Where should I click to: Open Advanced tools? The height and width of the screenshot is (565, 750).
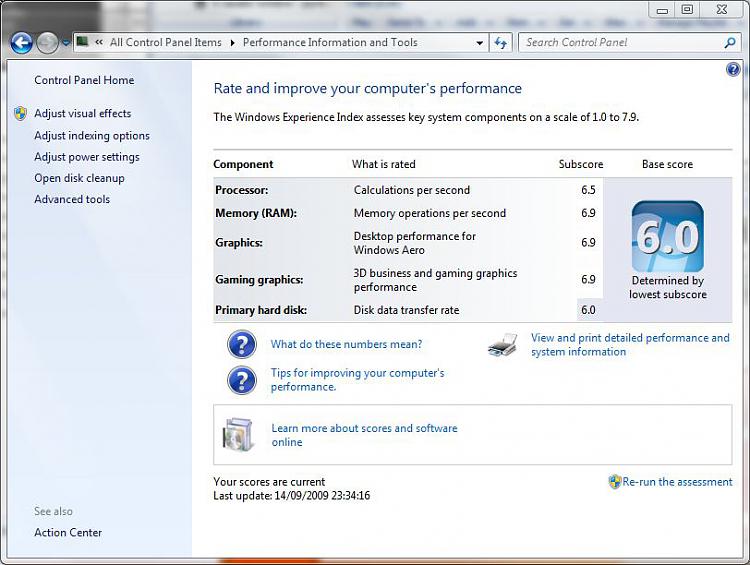(72, 199)
